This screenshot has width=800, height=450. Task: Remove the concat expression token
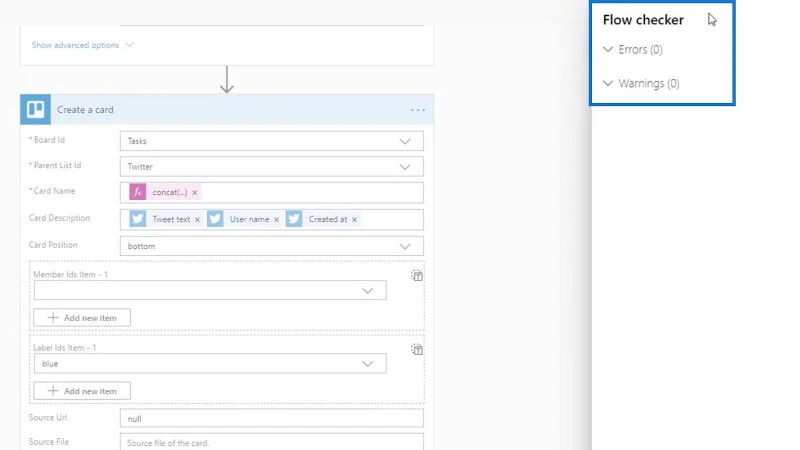(x=194, y=193)
